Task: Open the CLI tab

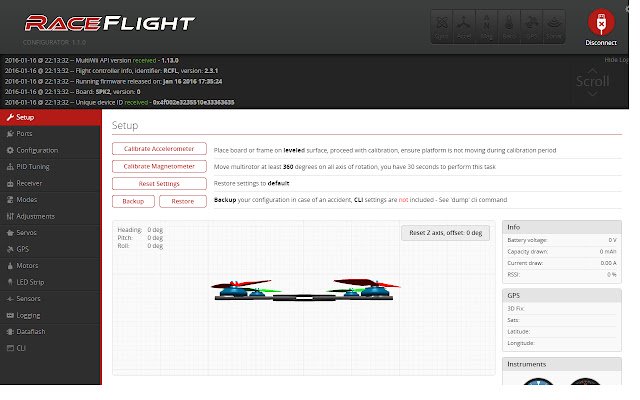Action: pyautogui.click(x=51, y=348)
